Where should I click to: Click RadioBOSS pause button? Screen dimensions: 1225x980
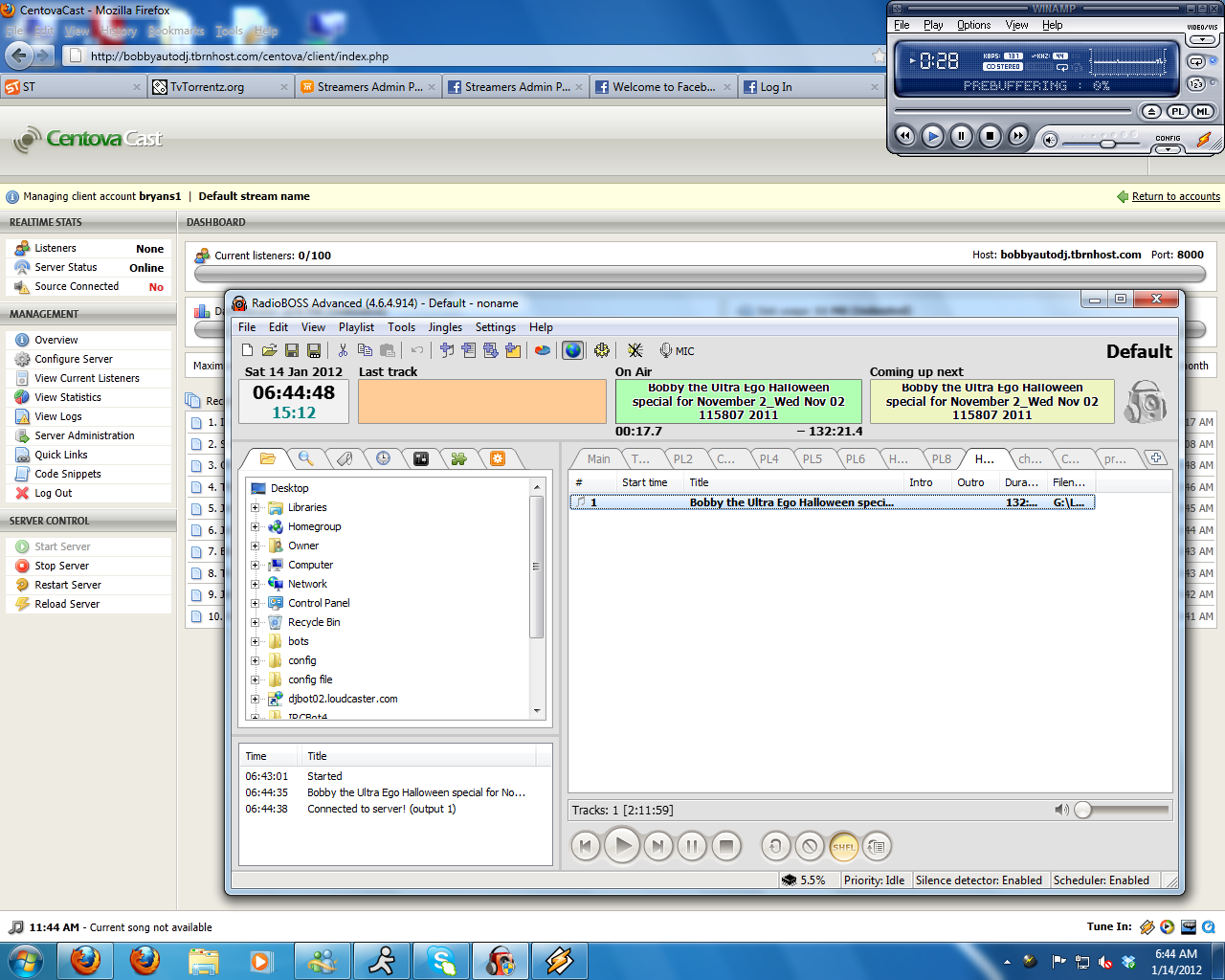[692, 846]
